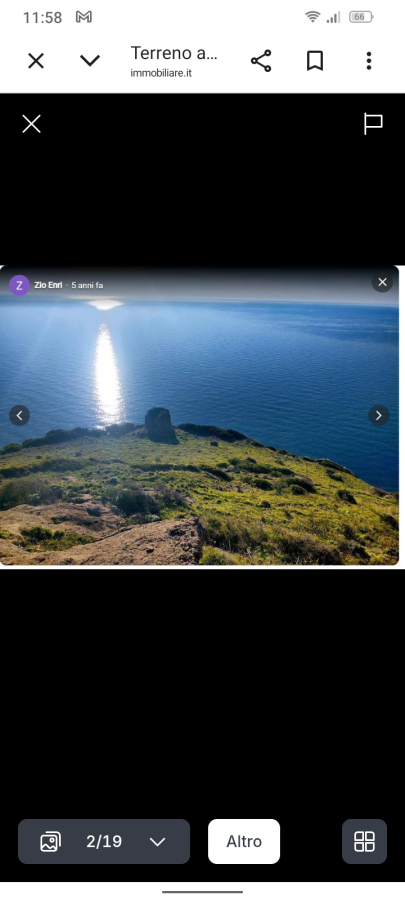Close the photo gallery viewer

click(x=32, y=123)
